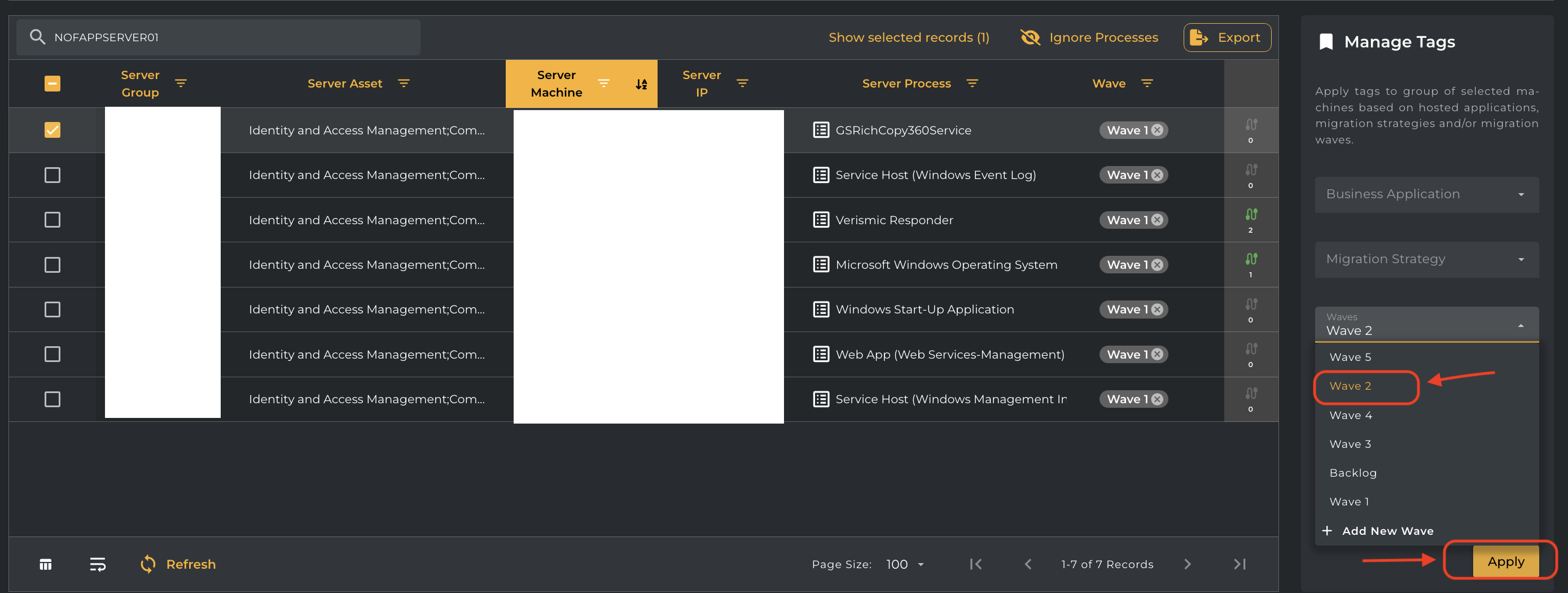1568x593 pixels.
Task: Remove Wave 1 tag from Verismic Responder
Action: click(x=1157, y=220)
